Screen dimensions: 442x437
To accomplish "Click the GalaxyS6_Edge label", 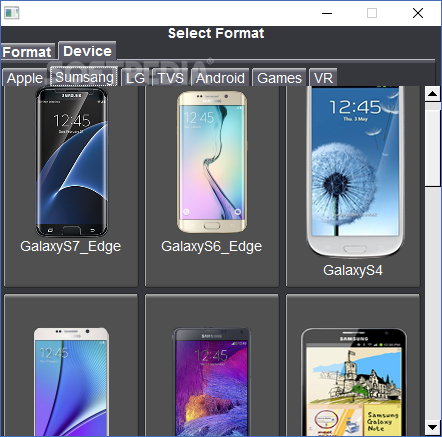I will pyautogui.click(x=211, y=246).
